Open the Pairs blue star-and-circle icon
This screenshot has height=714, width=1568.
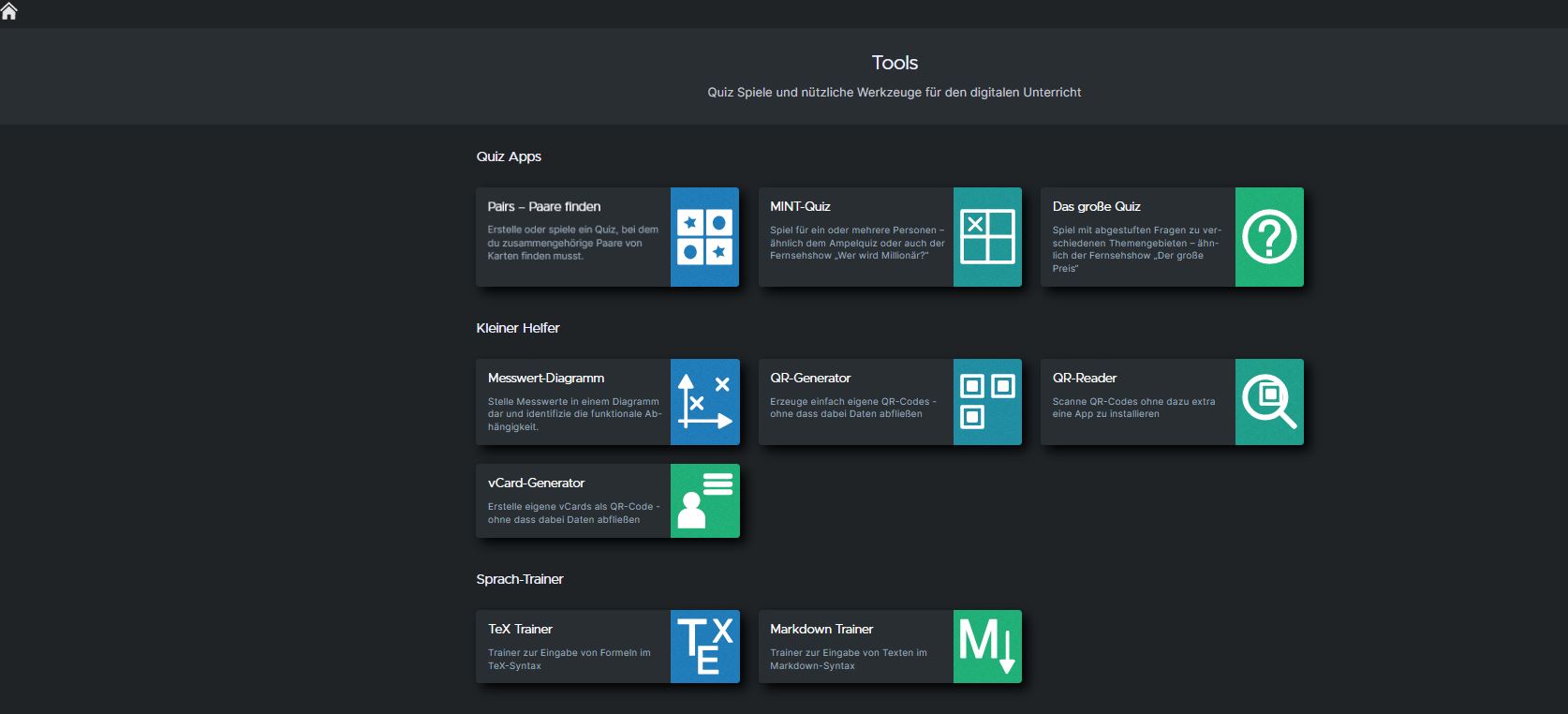(x=704, y=237)
